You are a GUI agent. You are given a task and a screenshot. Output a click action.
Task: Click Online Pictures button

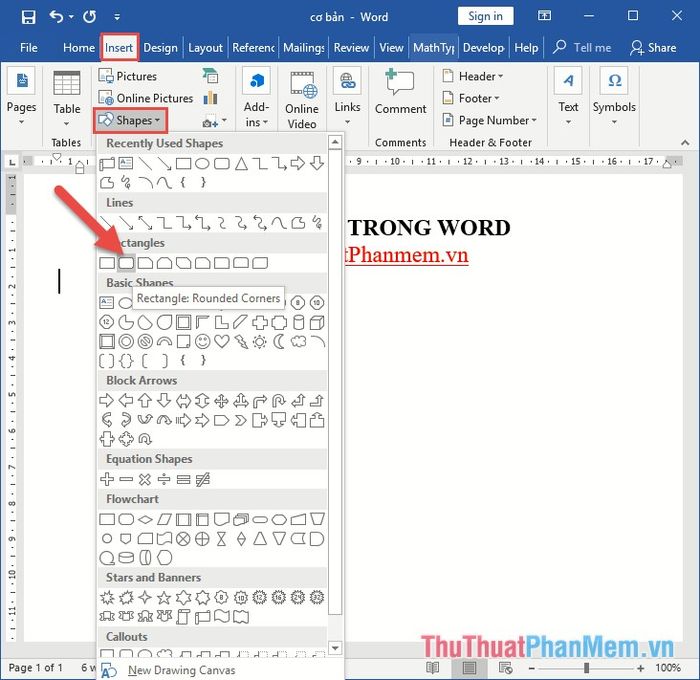pyautogui.click(x=146, y=98)
